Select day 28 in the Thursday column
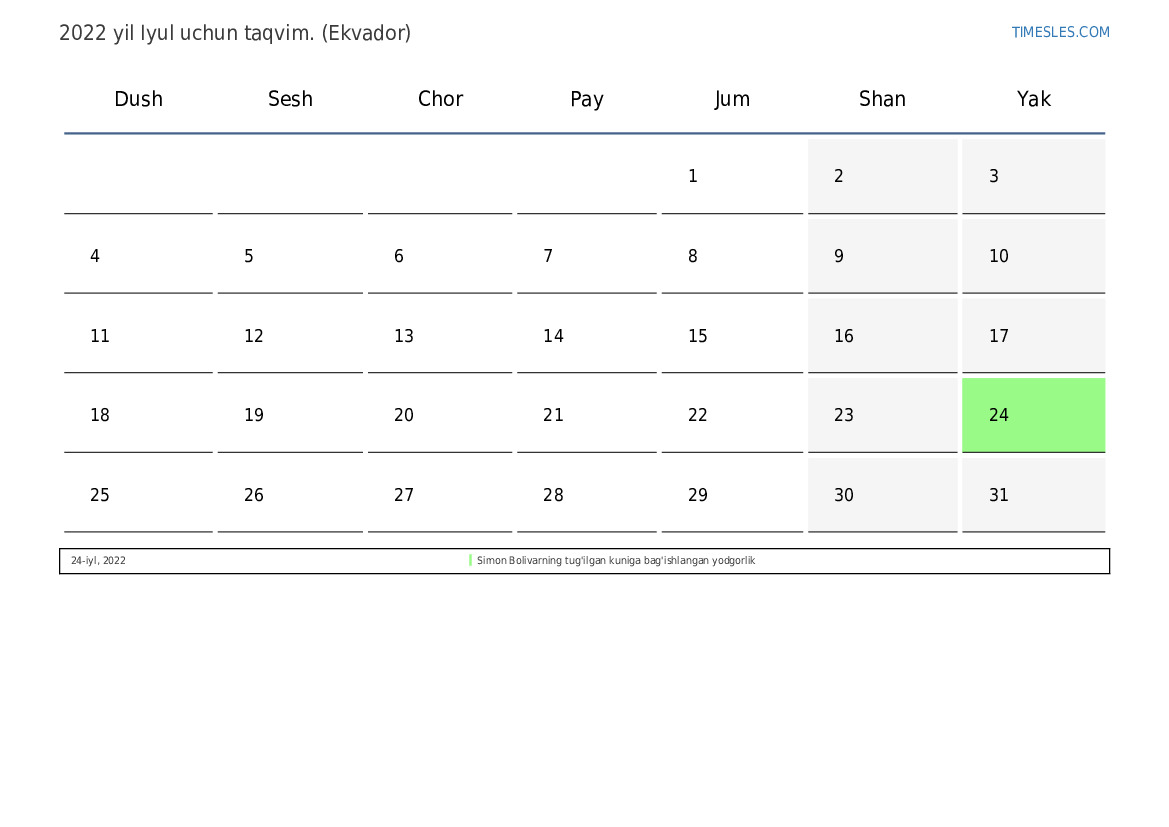Screen dimensions: 1169x827 [586, 495]
